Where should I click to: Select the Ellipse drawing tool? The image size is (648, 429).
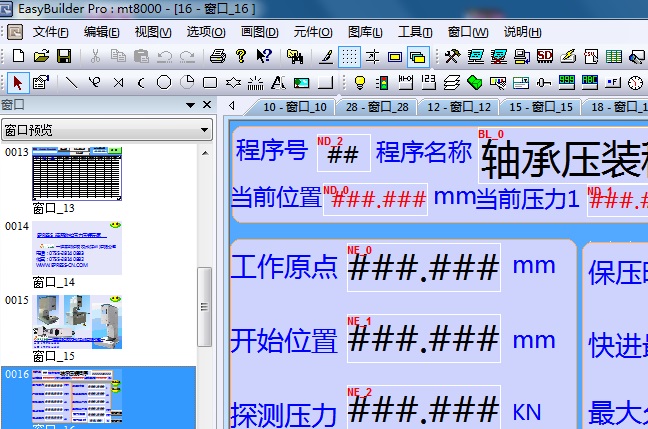click(163, 82)
